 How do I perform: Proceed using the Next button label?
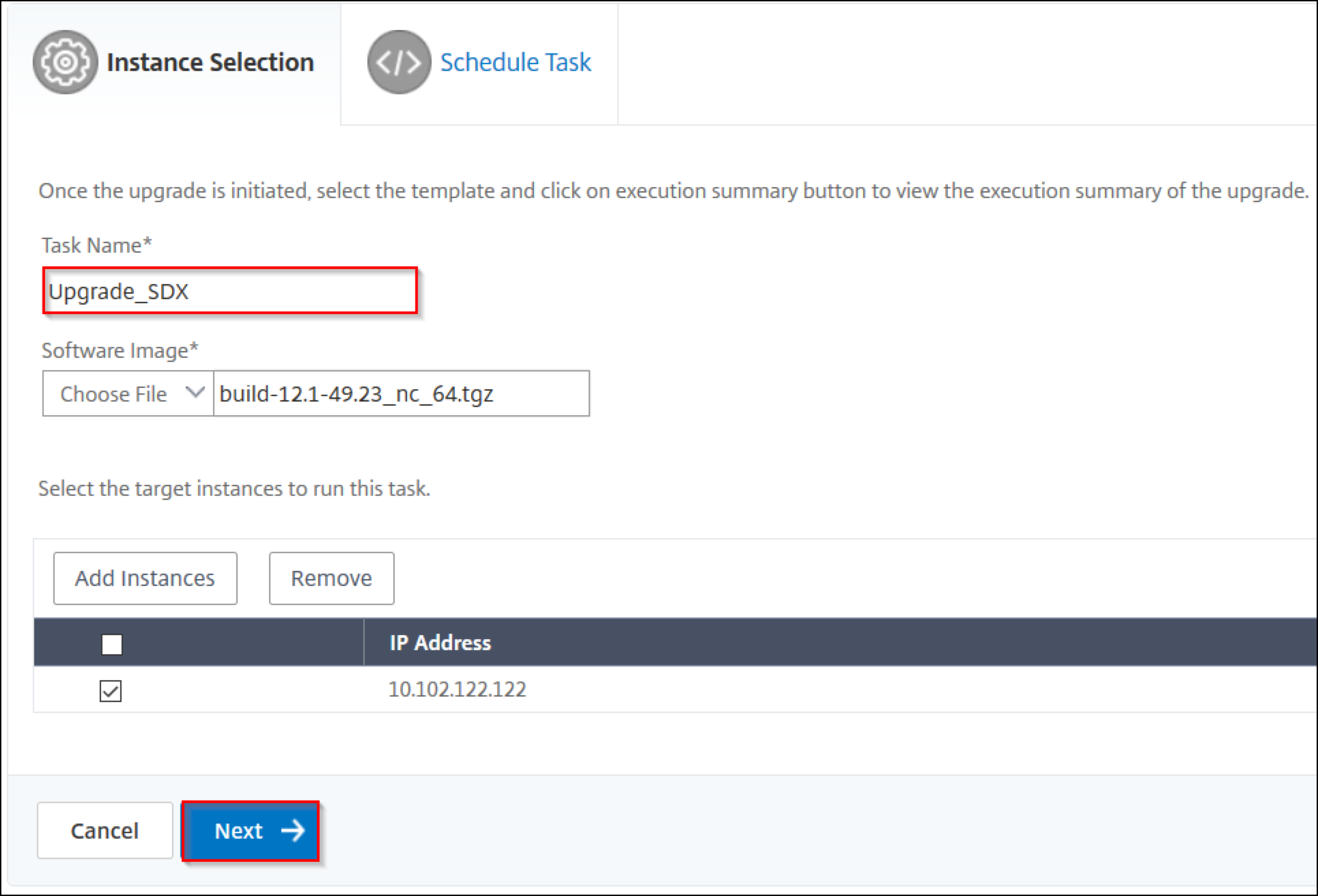(x=238, y=830)
